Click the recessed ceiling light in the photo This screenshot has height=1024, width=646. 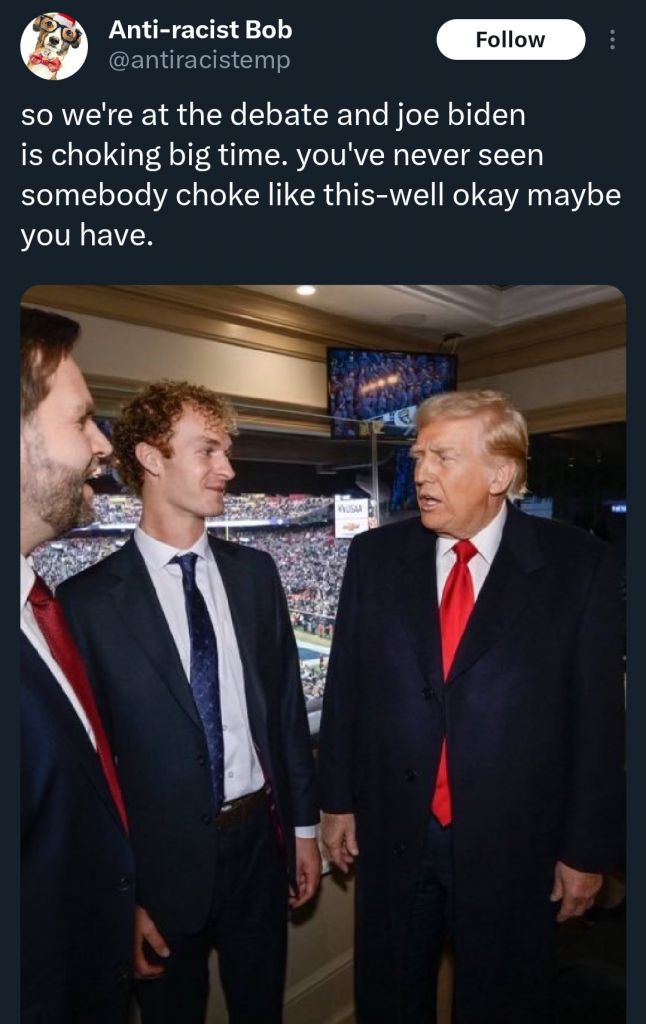tap(305, 290)
